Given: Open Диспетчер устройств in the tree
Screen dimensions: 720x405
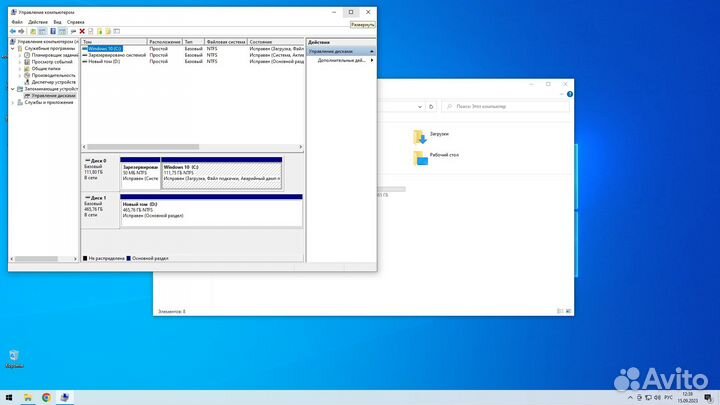Looking at the screenshot, I should click(x=50, y=82).
